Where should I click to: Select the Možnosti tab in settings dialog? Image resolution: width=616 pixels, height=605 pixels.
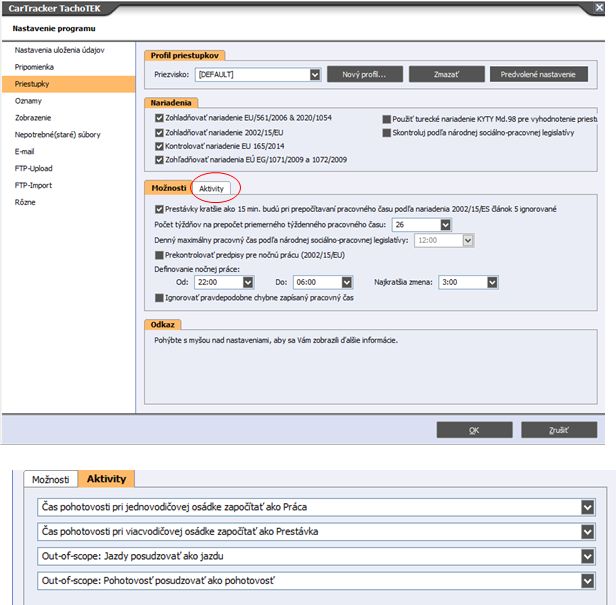(x=169, y=188)
